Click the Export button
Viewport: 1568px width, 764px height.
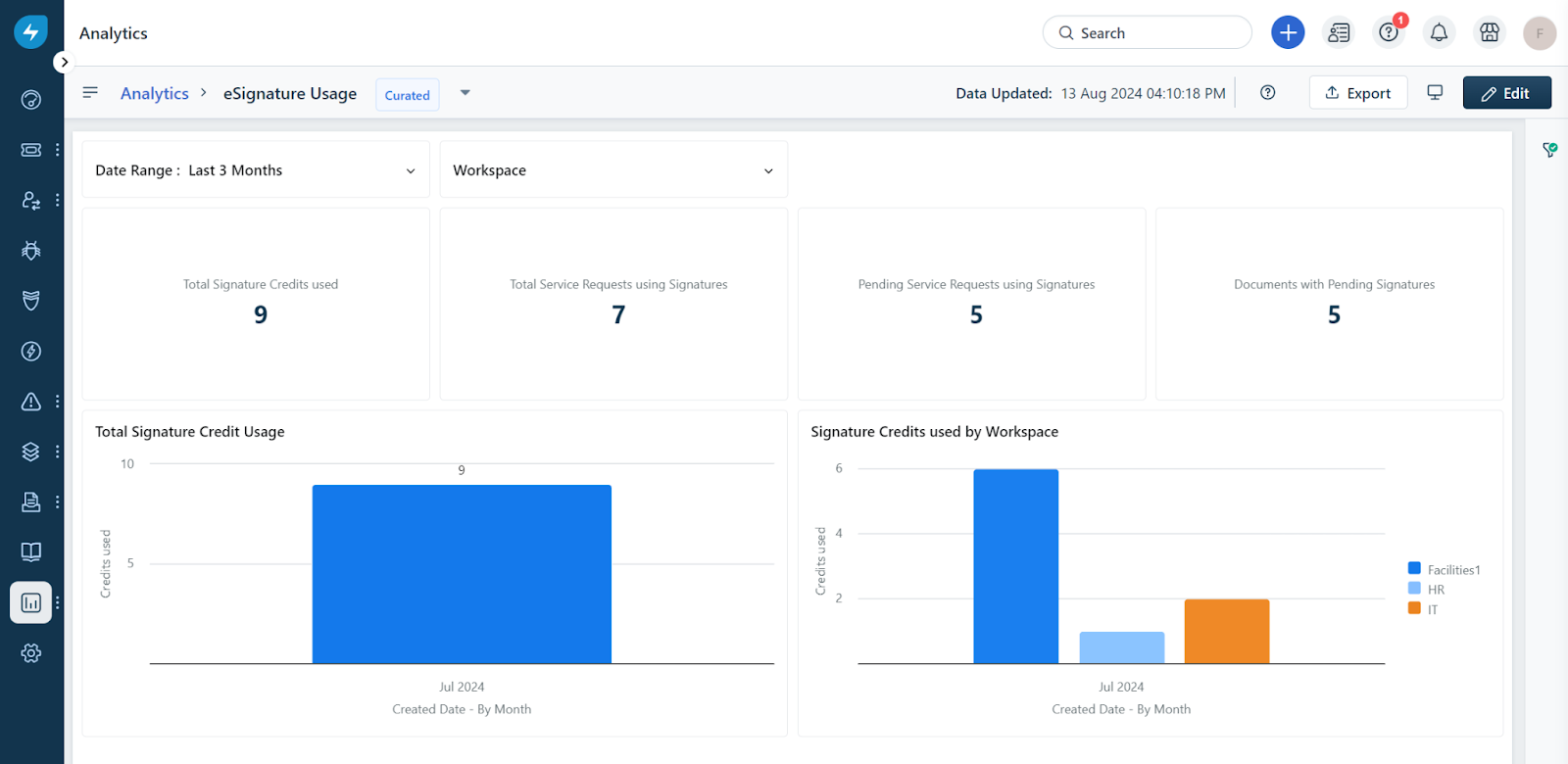1358,93
